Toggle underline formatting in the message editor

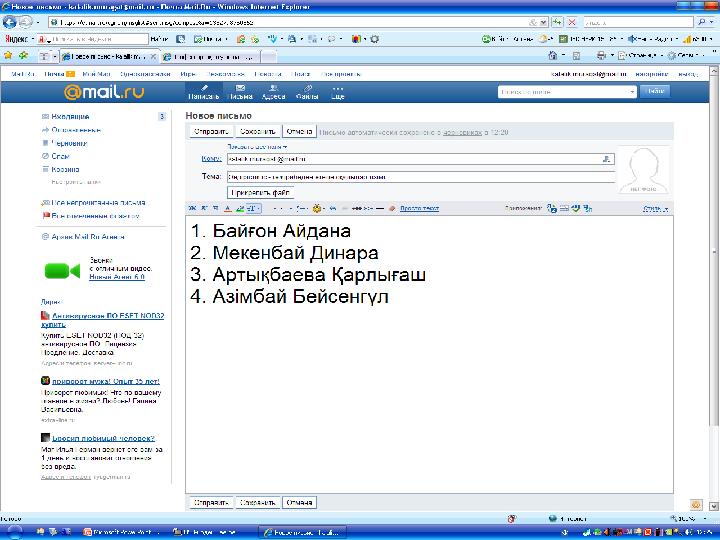pyautogui.click(x=216, y=208)
